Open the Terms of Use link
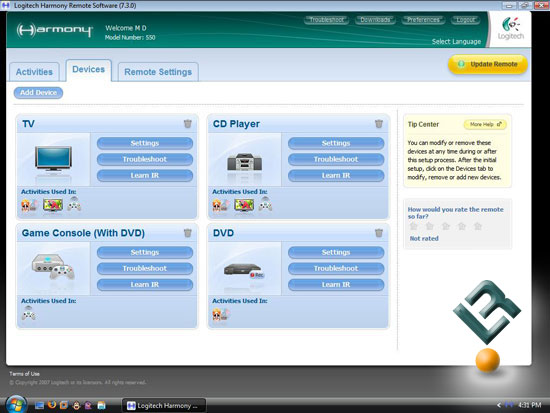Viewport: 550px width, 413px height. point(25,374)
